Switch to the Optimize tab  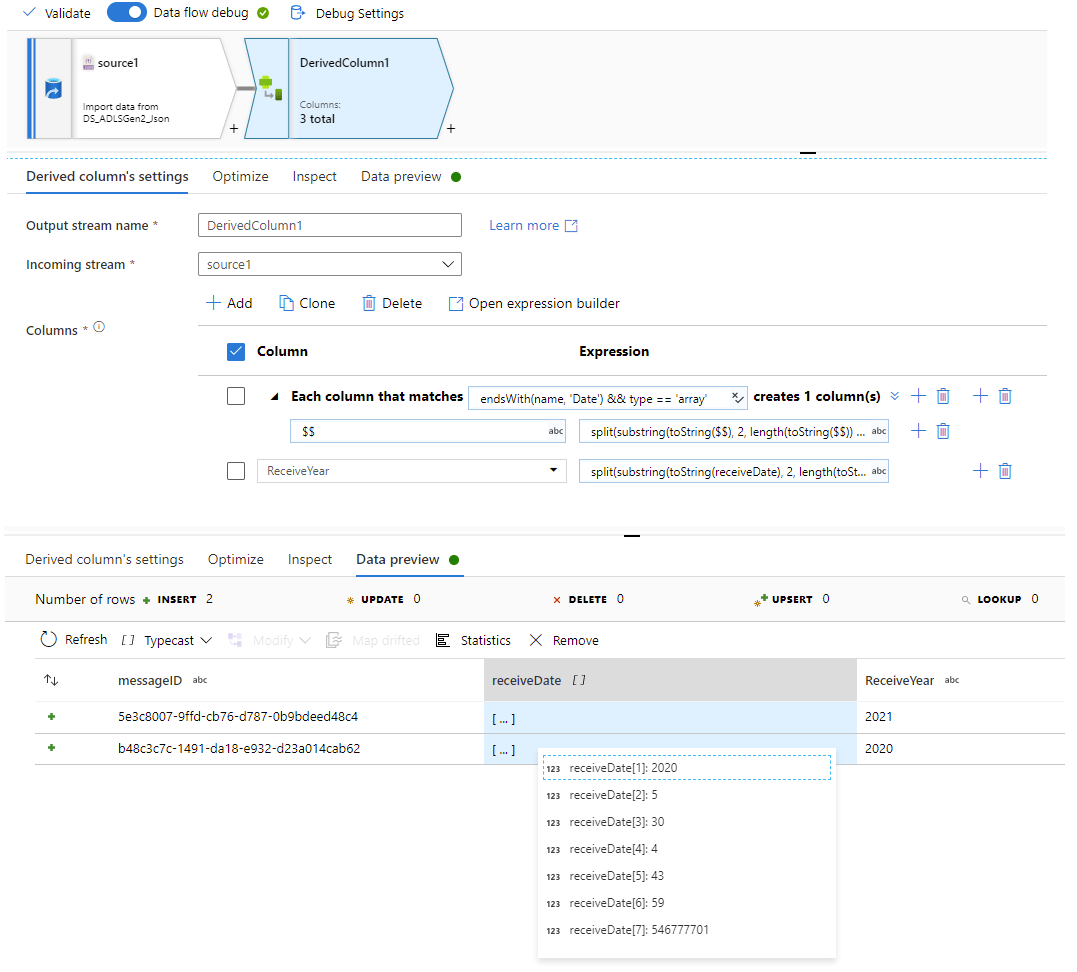[240, 176]
